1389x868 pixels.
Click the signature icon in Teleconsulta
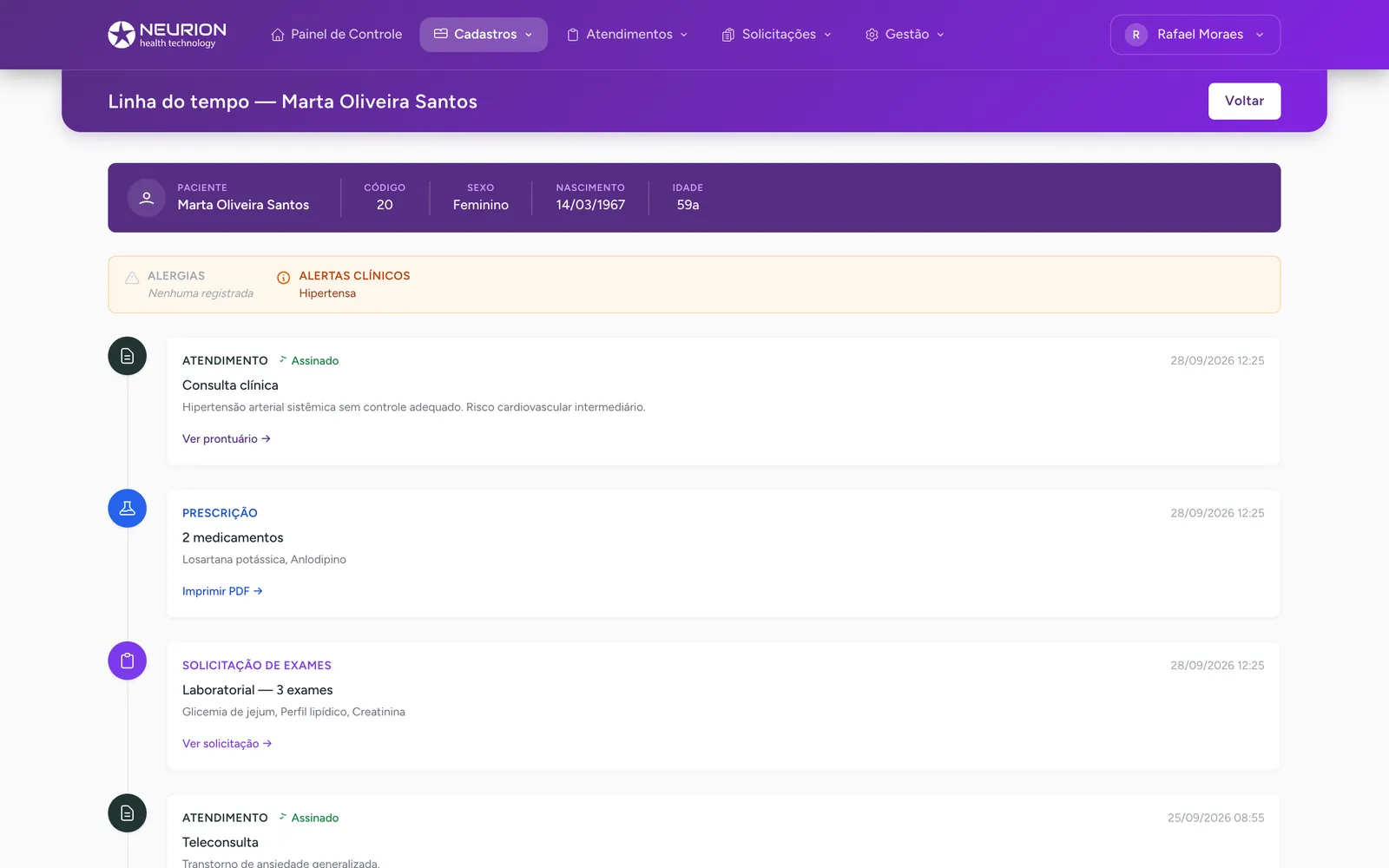coord(283,817)
